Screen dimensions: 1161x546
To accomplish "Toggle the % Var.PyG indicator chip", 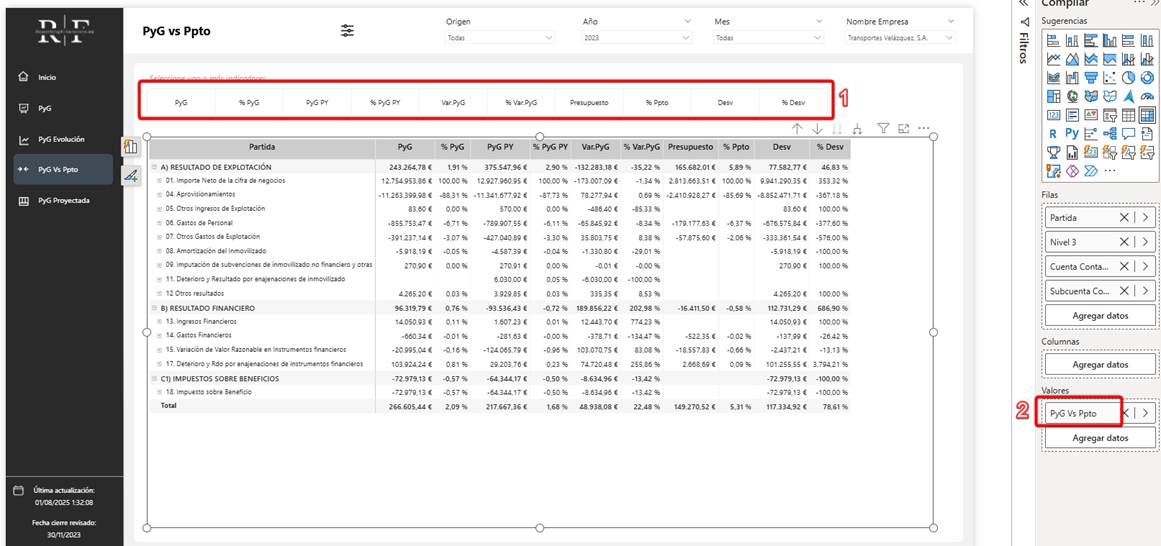I will pyautogui.click(x=521, y=102).
